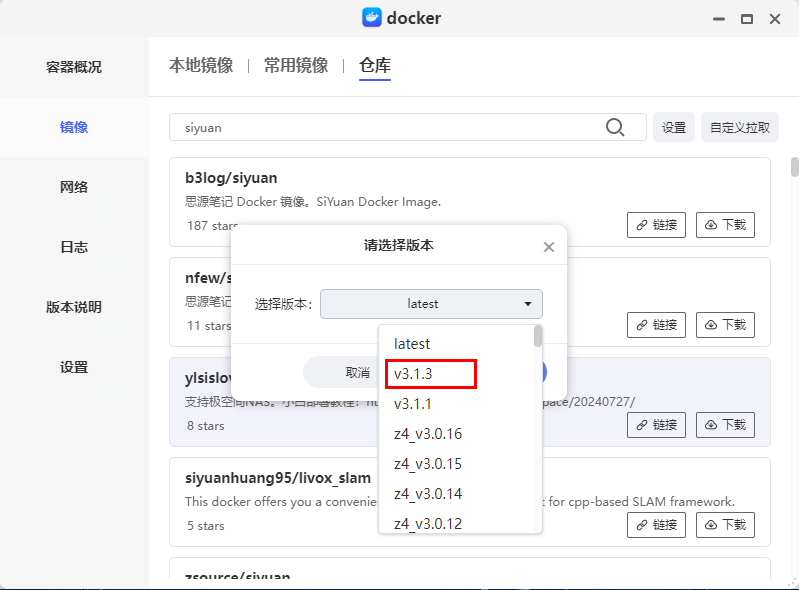Click the 取消 button in dialog
The height and width of the screenshot is (590, 799).
357,372
